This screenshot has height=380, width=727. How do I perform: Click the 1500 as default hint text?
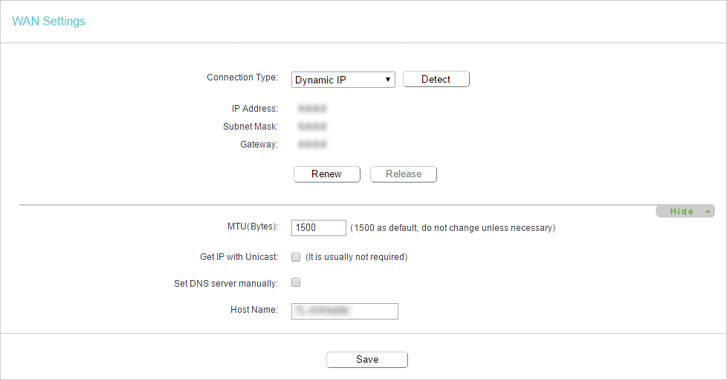pyautogui.click(x=453, y=228)
